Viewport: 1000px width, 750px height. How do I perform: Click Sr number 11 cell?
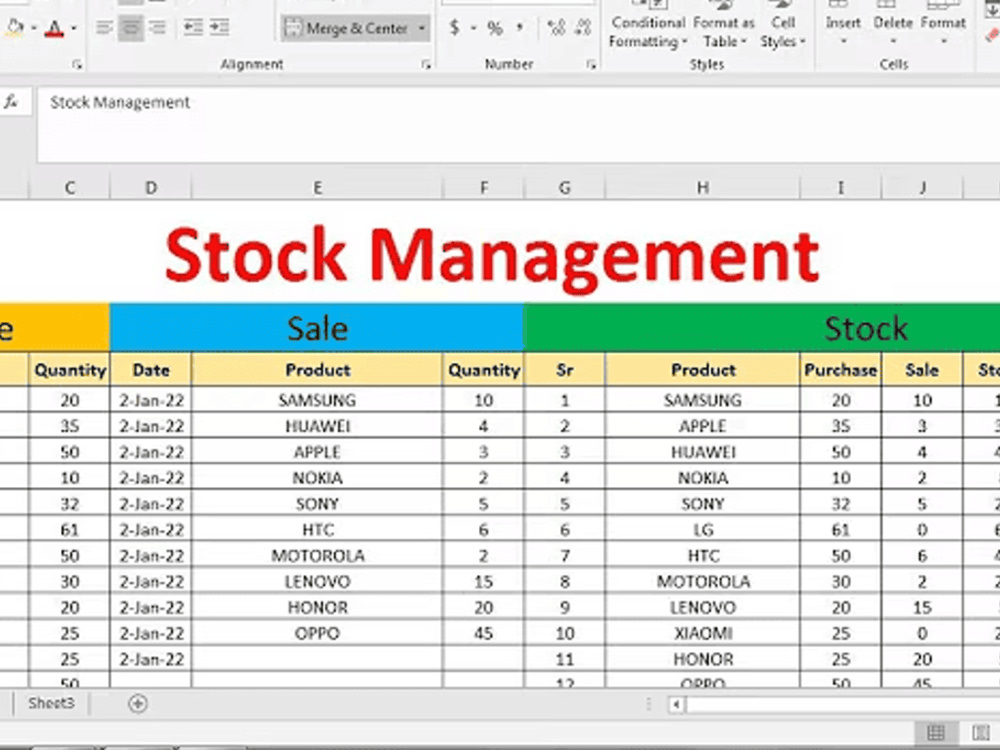click(564, 659)
